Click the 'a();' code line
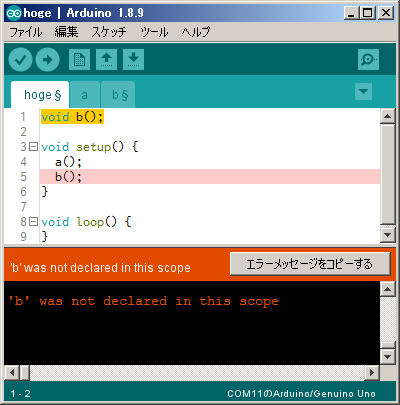 (68, 162)
